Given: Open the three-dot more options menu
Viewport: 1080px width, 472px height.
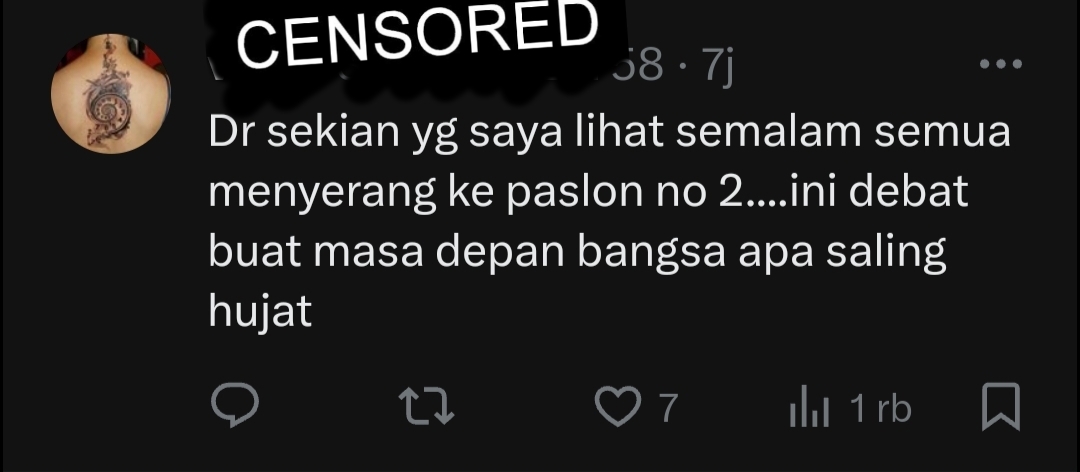Looking at the screenshot, I should pyautogui.click(x=1000, y=64).
